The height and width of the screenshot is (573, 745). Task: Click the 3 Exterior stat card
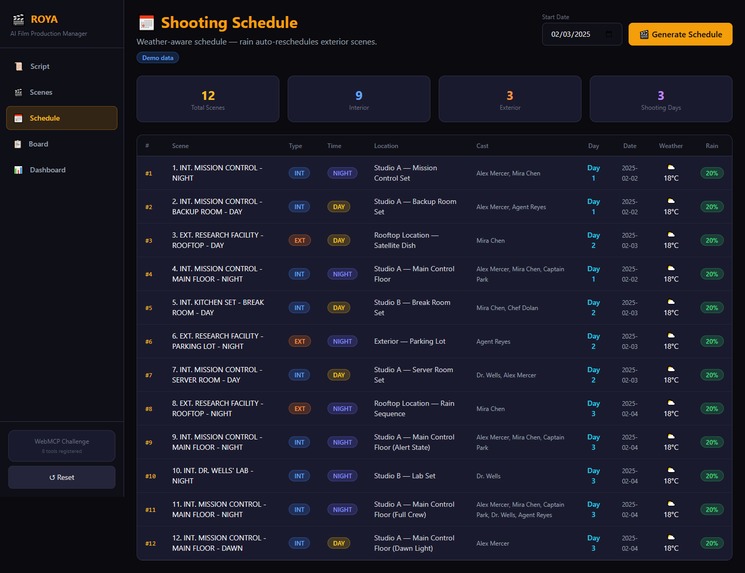[x=510, y=99]
